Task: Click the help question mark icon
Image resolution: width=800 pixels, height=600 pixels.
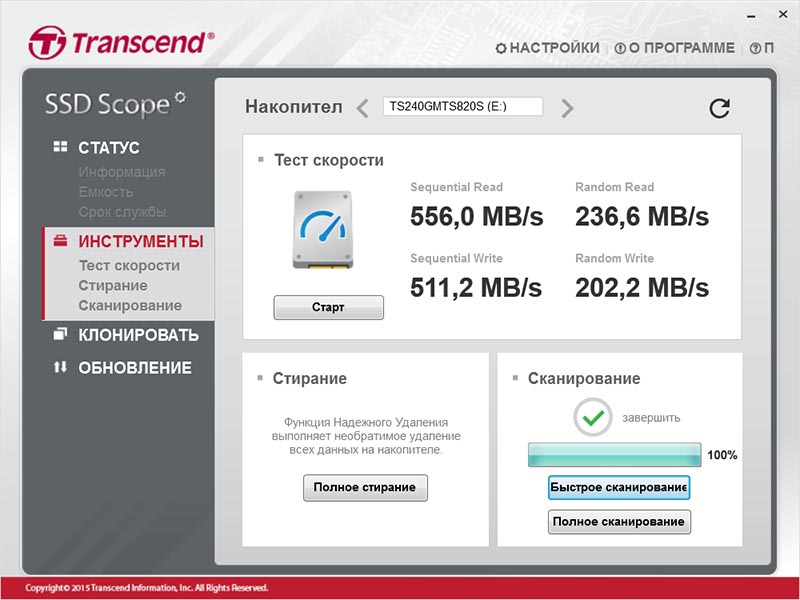Action: (755, 48)
